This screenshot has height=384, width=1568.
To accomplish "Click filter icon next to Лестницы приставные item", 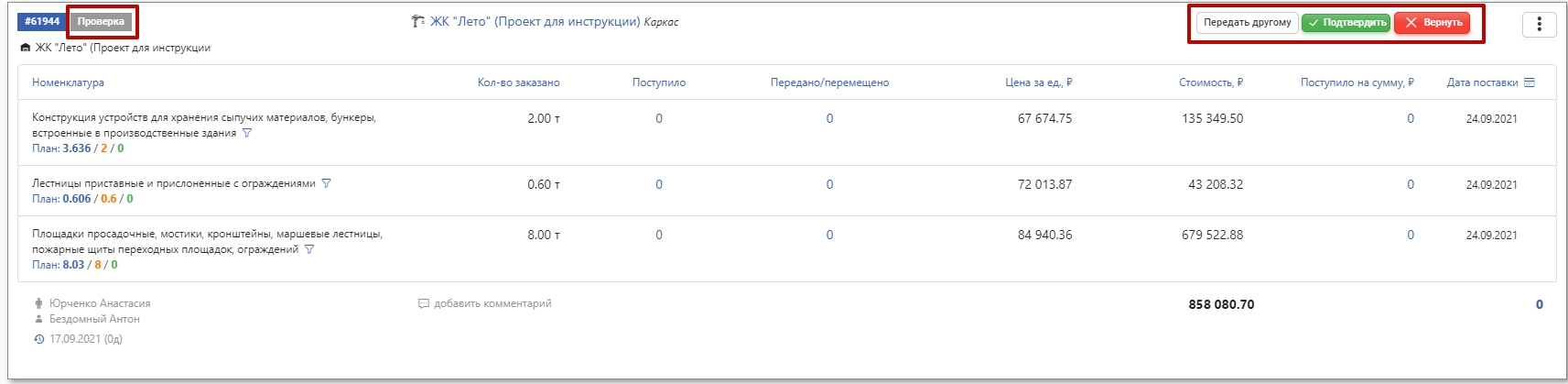I will [x=327, y=183].
